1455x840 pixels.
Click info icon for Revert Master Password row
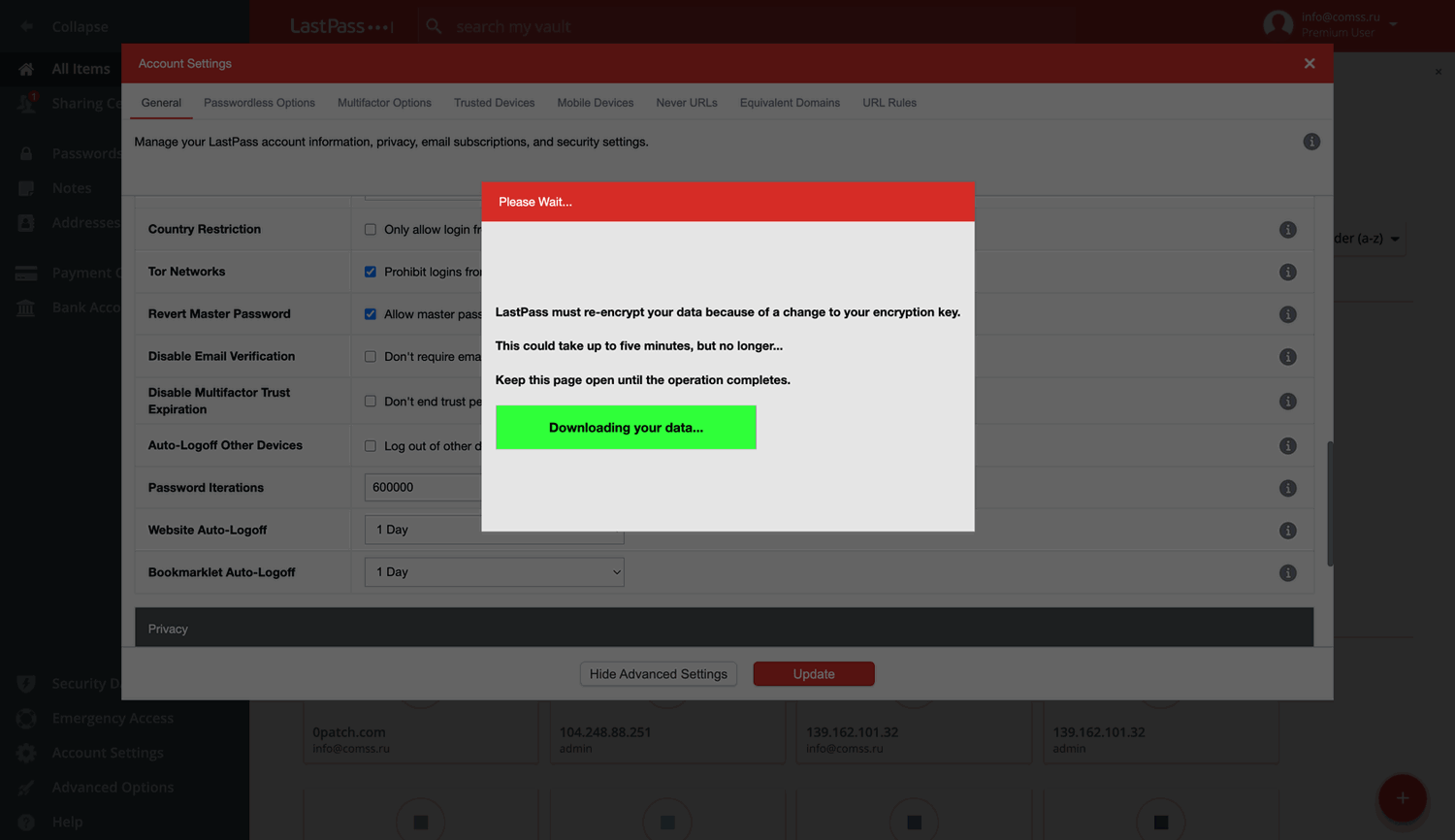pos(1288,314)
